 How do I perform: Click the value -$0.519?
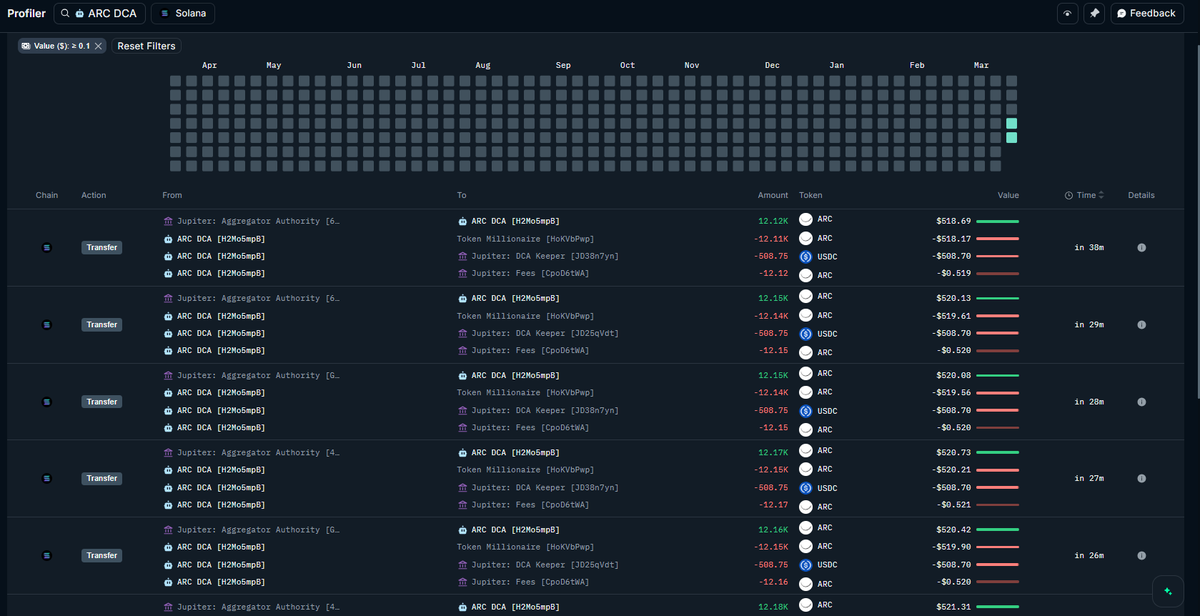(953, 273)
